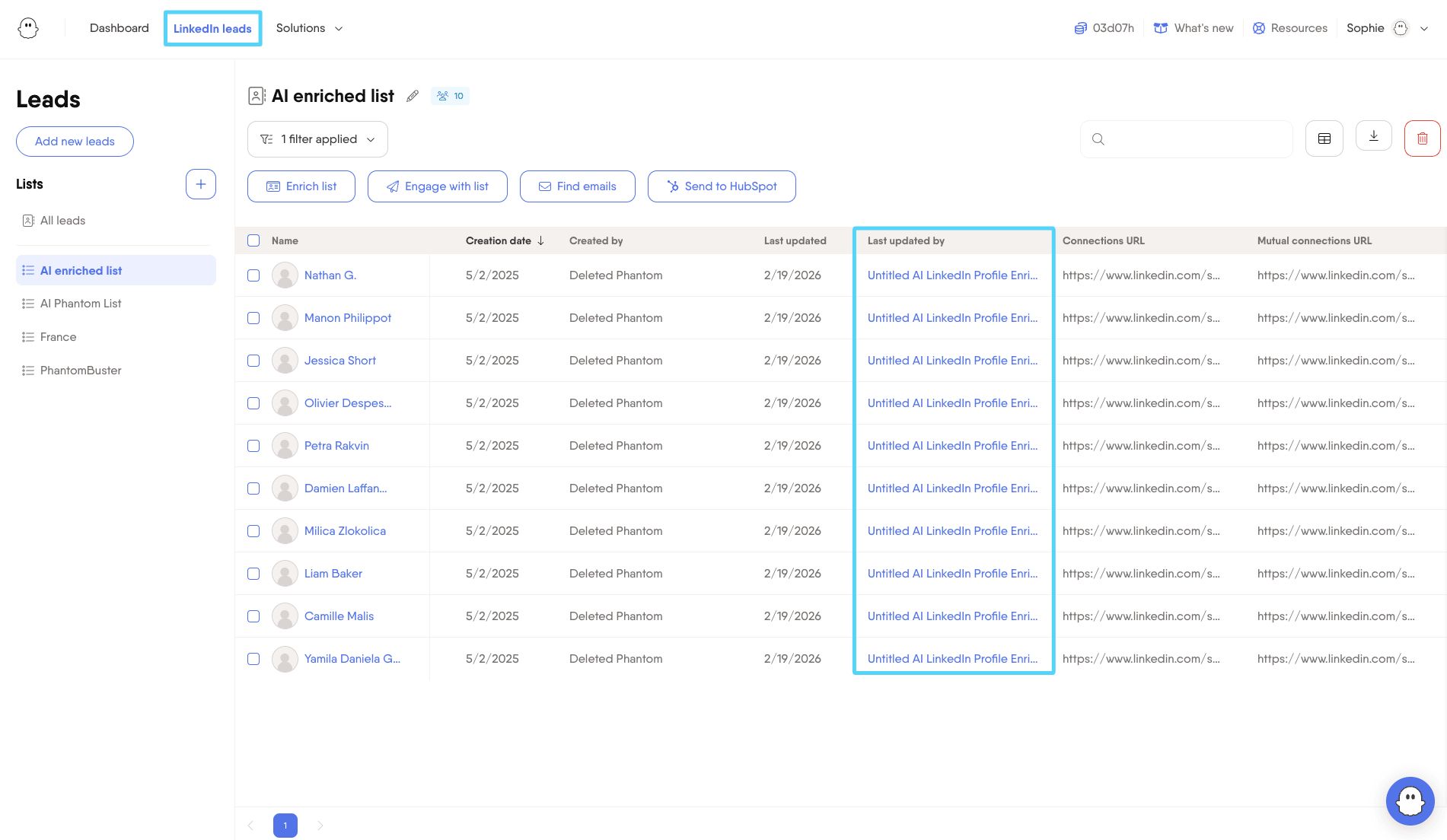Viewport: 1447px width, 840px height.
Task: Sort by the Name column header
Action: point(285,240)
